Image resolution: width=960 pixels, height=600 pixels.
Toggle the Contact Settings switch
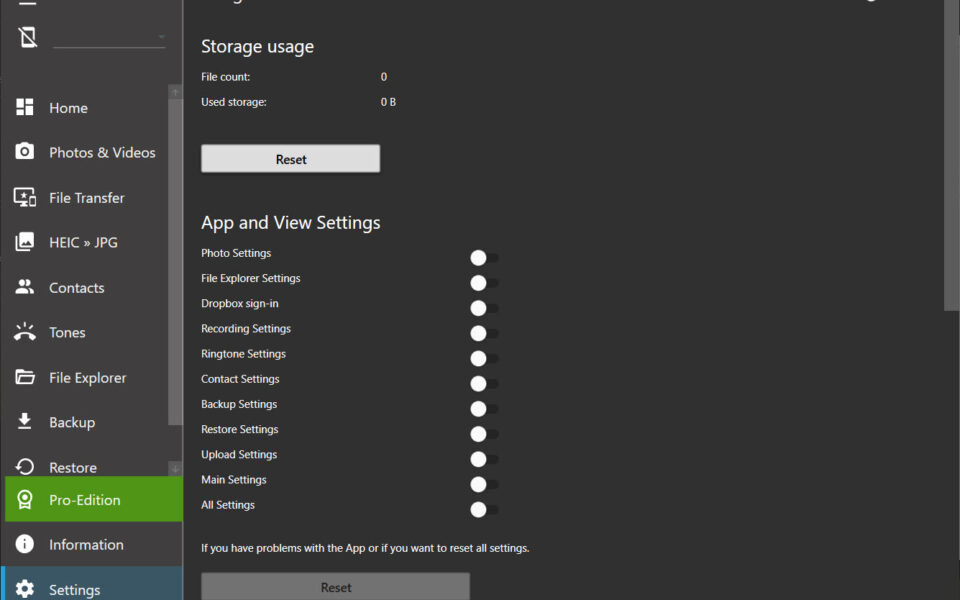coord(484,384)
